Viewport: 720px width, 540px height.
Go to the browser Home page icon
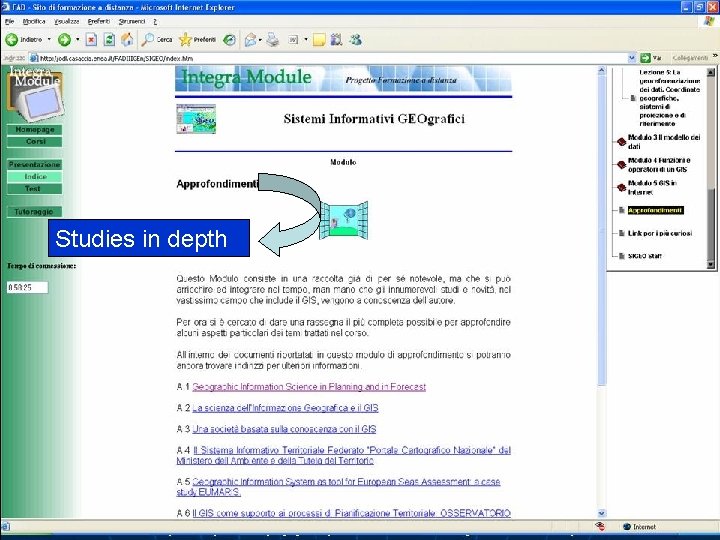click(x=127, y=40)
